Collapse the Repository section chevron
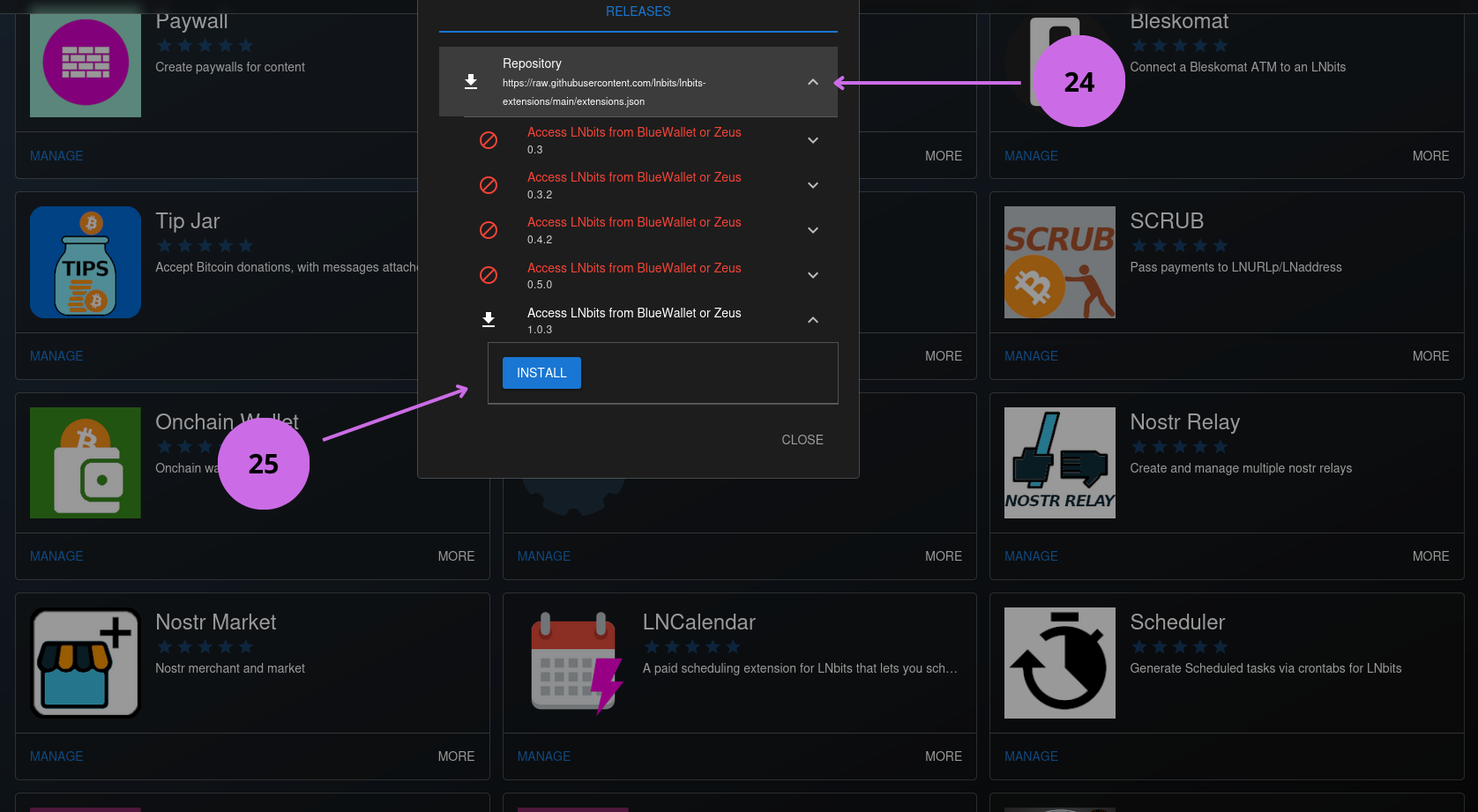The height and width of the screenshot is (812, 1478). click(x=813, y=82)
